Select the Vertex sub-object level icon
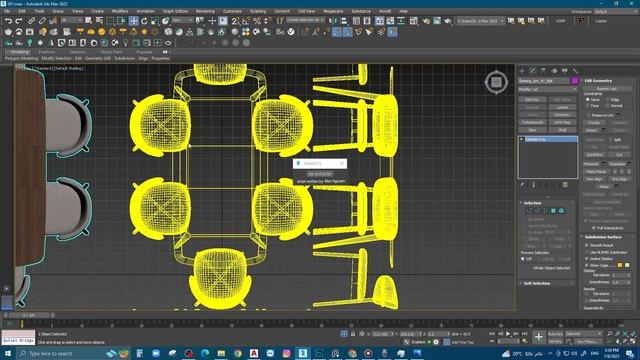The width and height of the screenshot is (640, 360). click(x=529, y=211)
